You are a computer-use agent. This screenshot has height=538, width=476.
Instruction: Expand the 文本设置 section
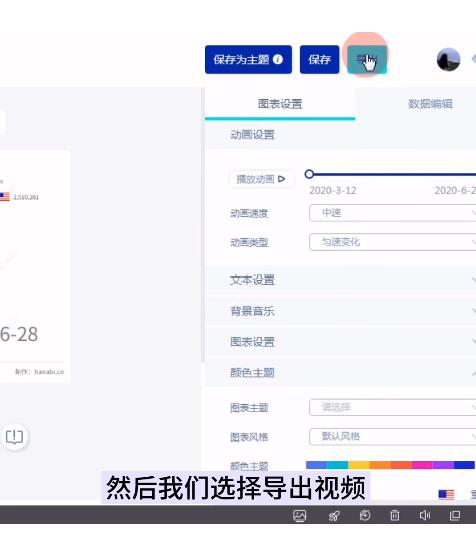click(340, 280)
